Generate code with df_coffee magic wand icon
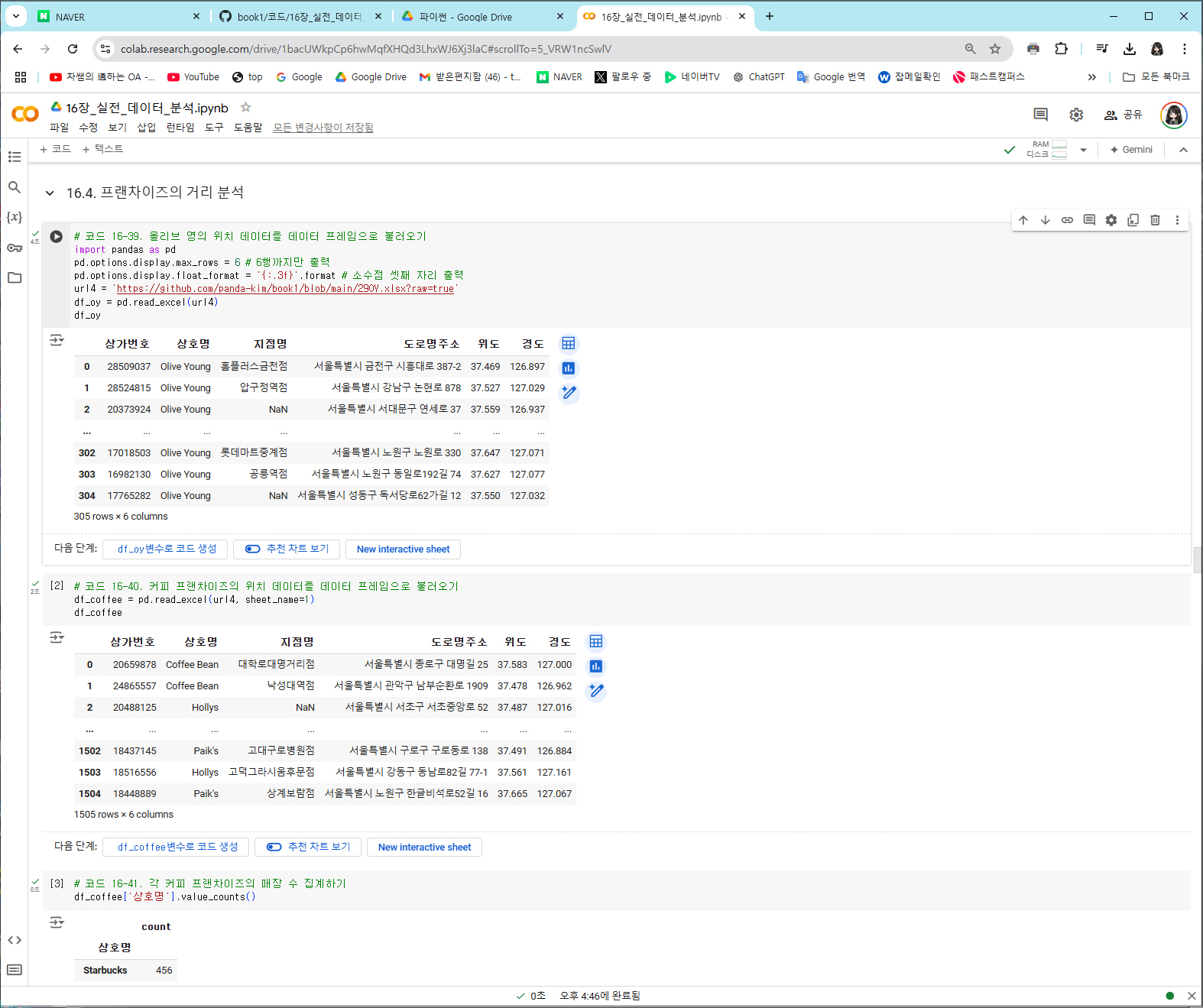 click(596, 691)
